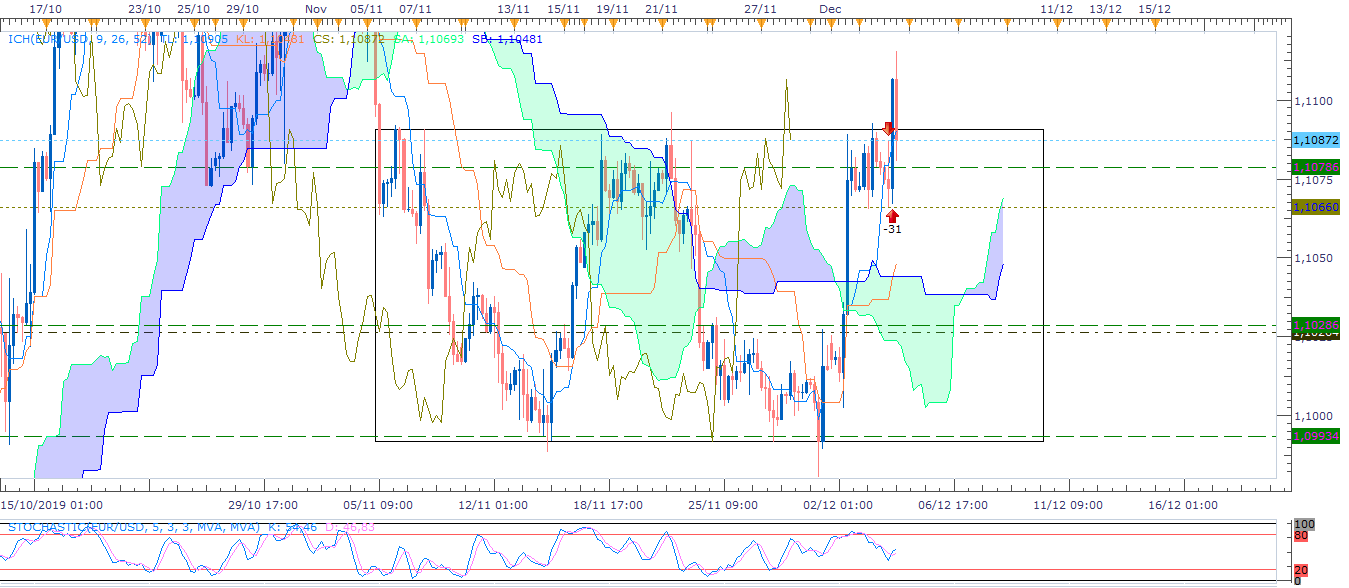The image size is (1349, 588).
Task: Click the SB: 1,10481 legend entry
Action: point(507,39)
